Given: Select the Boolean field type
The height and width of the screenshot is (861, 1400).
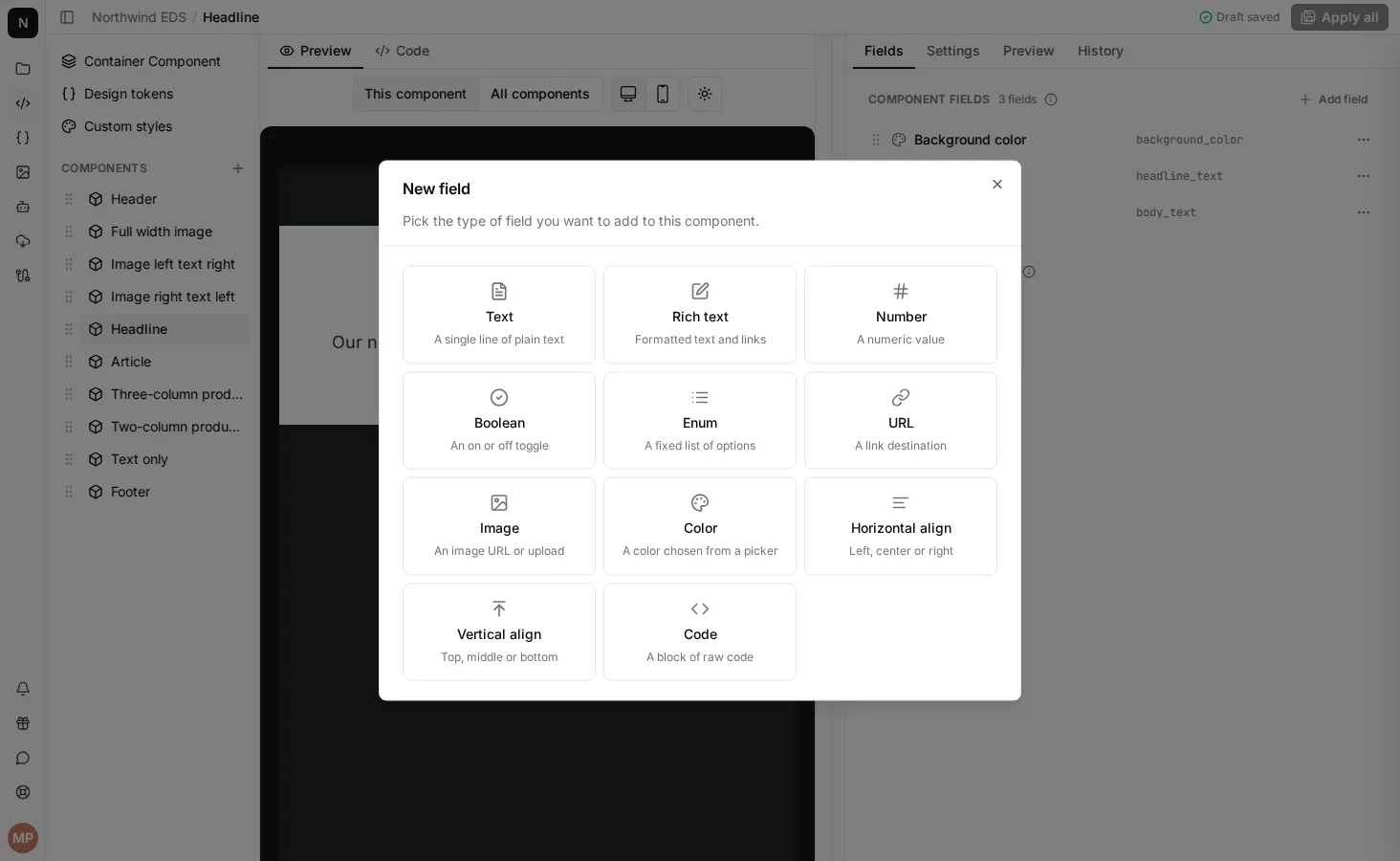Looking at the screenshot, I should pyautogui.click(x=499, y=421).
